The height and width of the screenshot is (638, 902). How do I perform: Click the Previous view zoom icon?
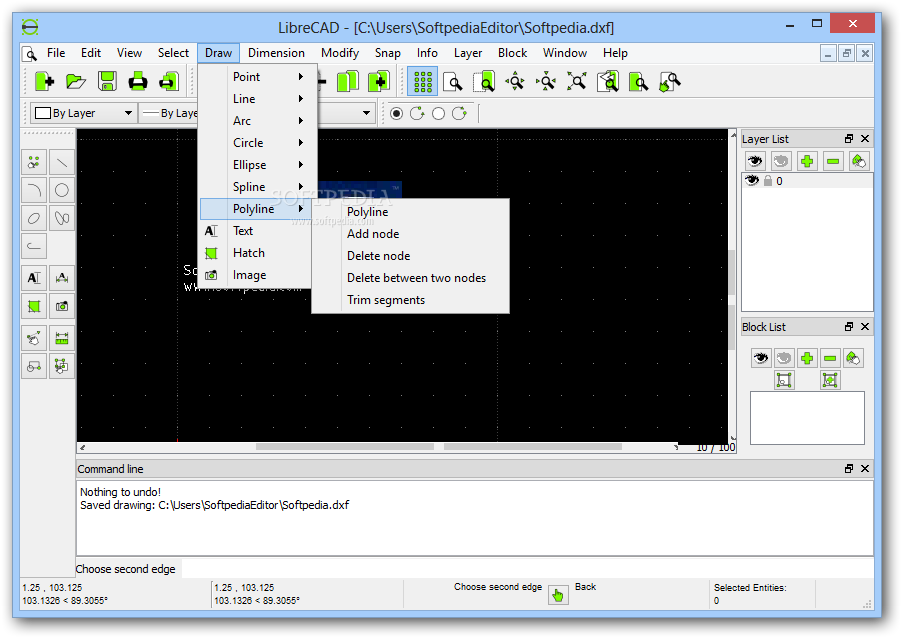coord(607,81)
